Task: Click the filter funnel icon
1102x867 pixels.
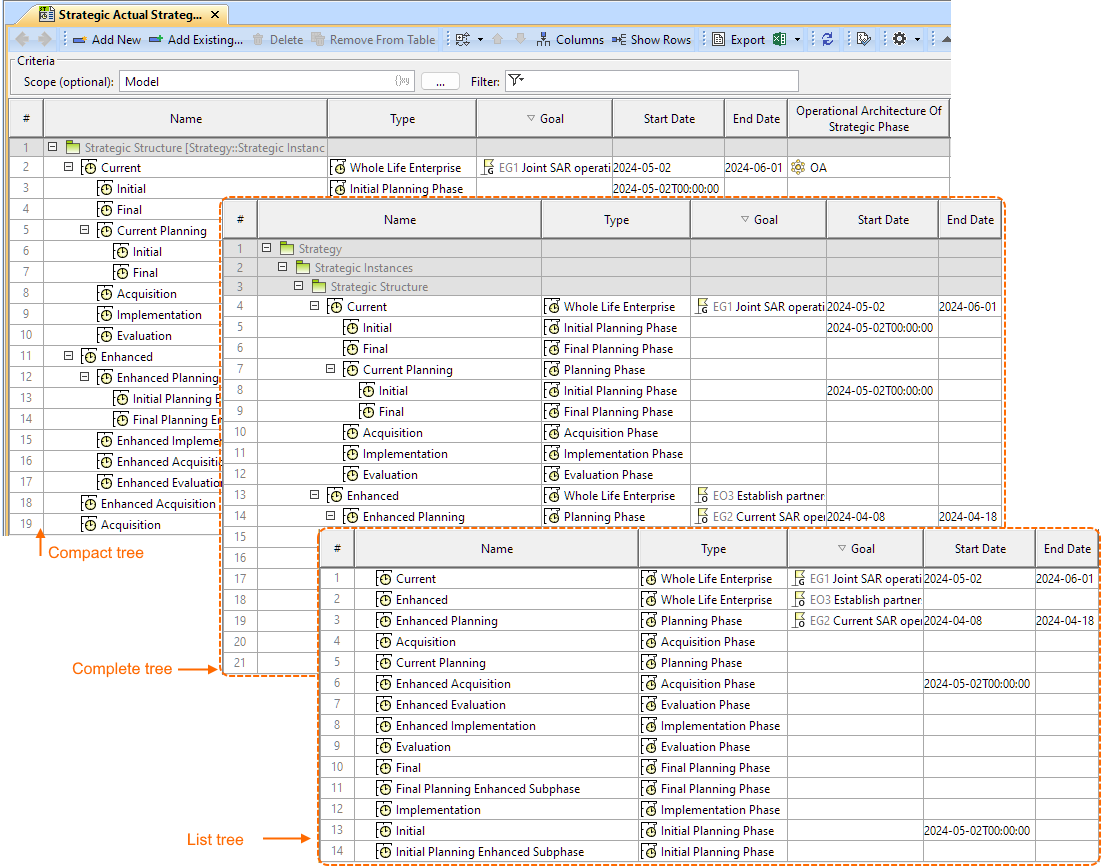Action: (x=515, y=81)
